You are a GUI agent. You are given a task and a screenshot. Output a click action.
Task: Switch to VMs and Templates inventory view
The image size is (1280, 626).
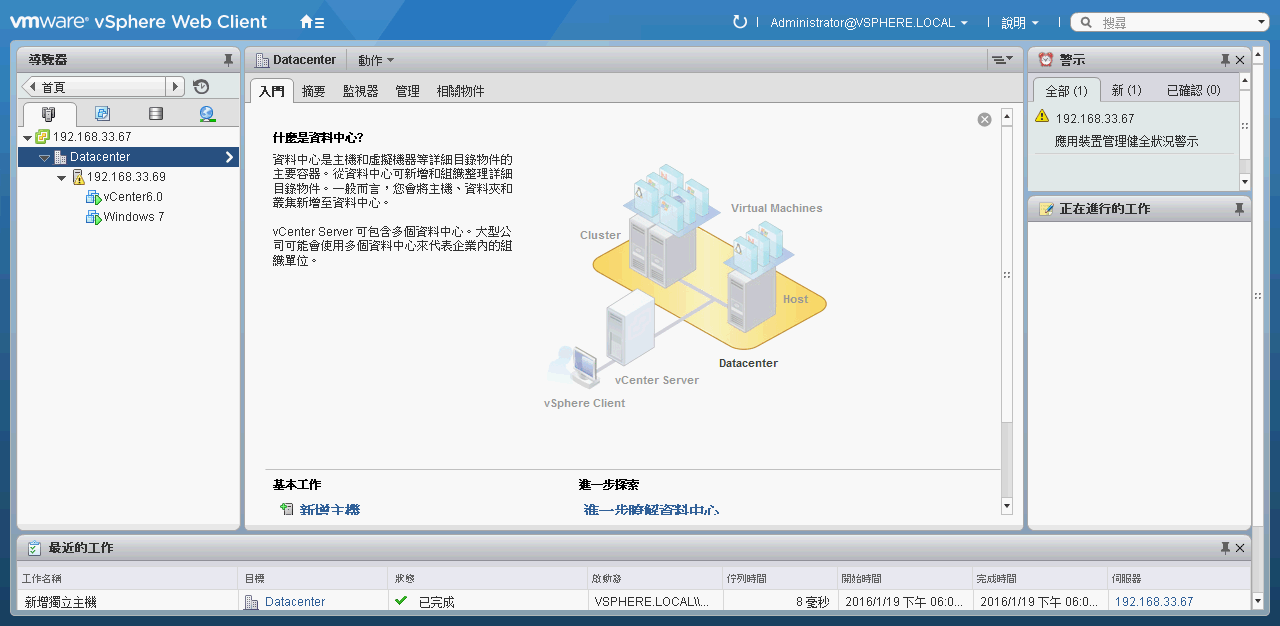(102, 114)
